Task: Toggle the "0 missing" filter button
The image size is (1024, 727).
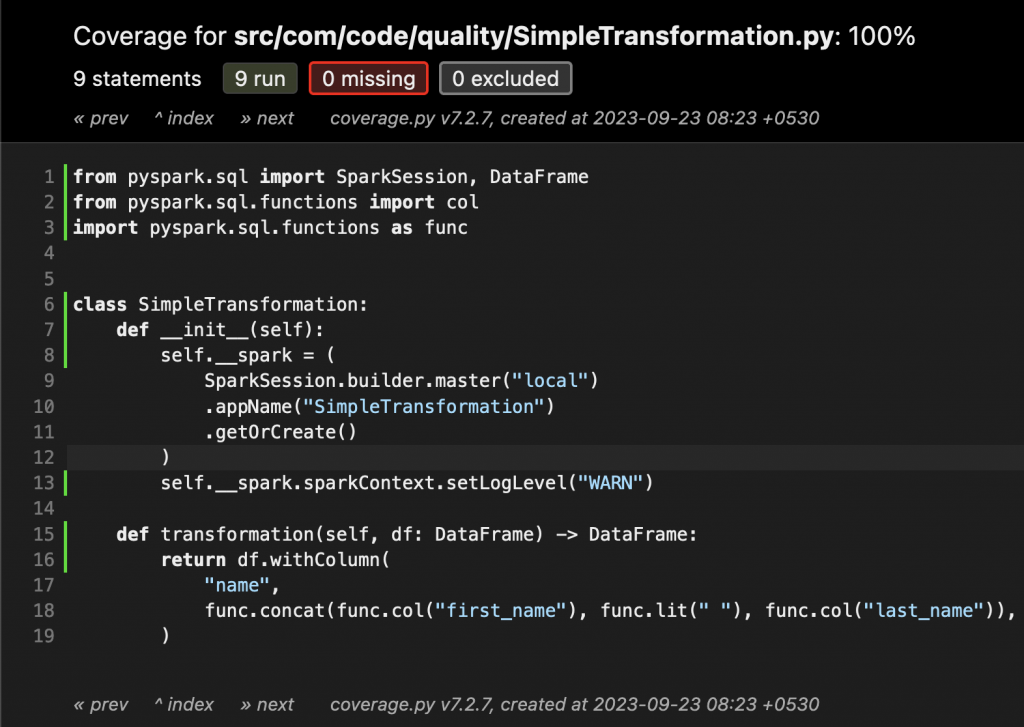Action: coord(369,79)
